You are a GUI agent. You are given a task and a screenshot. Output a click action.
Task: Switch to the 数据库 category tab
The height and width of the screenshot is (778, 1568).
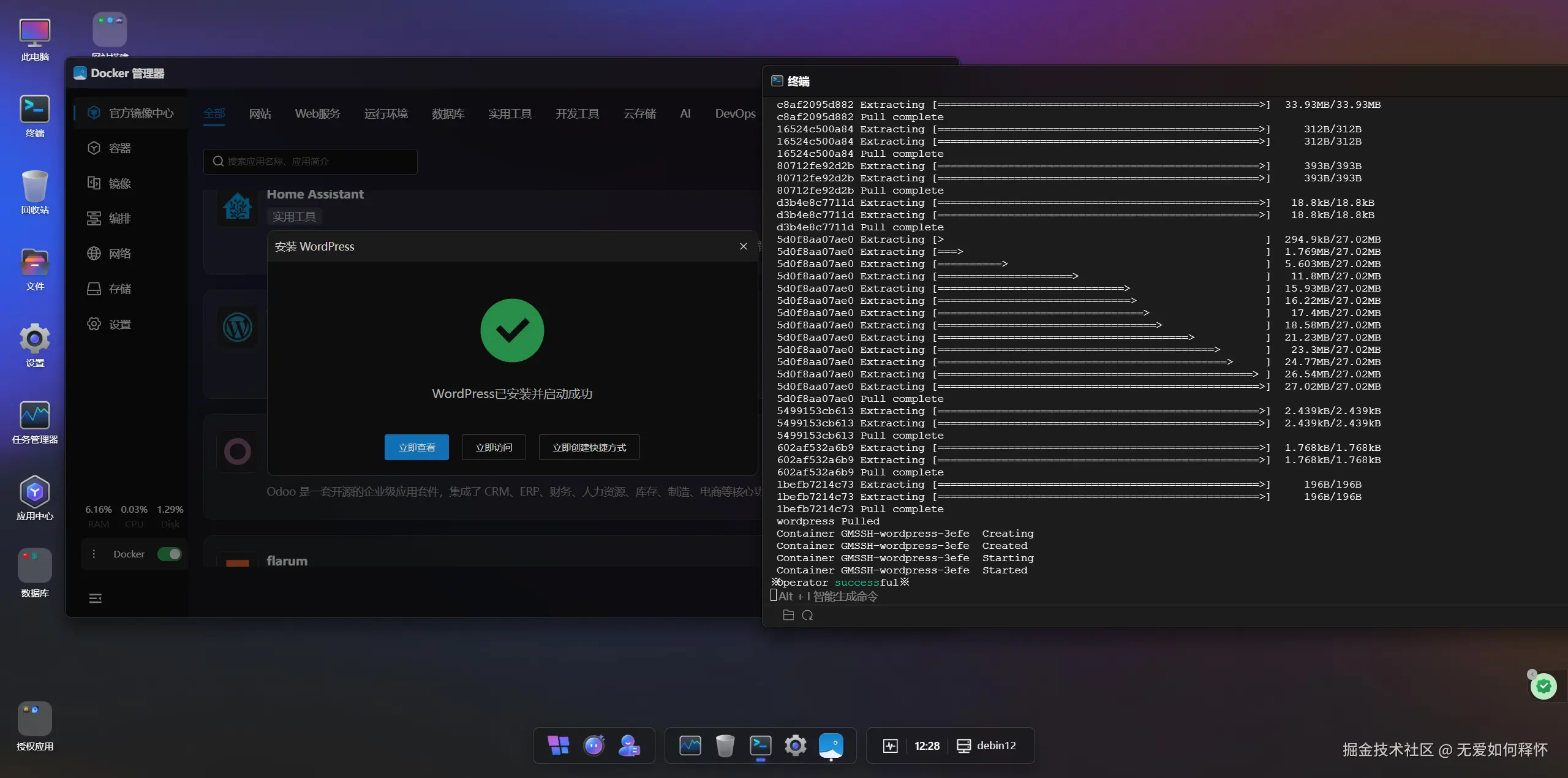point(448,114)
